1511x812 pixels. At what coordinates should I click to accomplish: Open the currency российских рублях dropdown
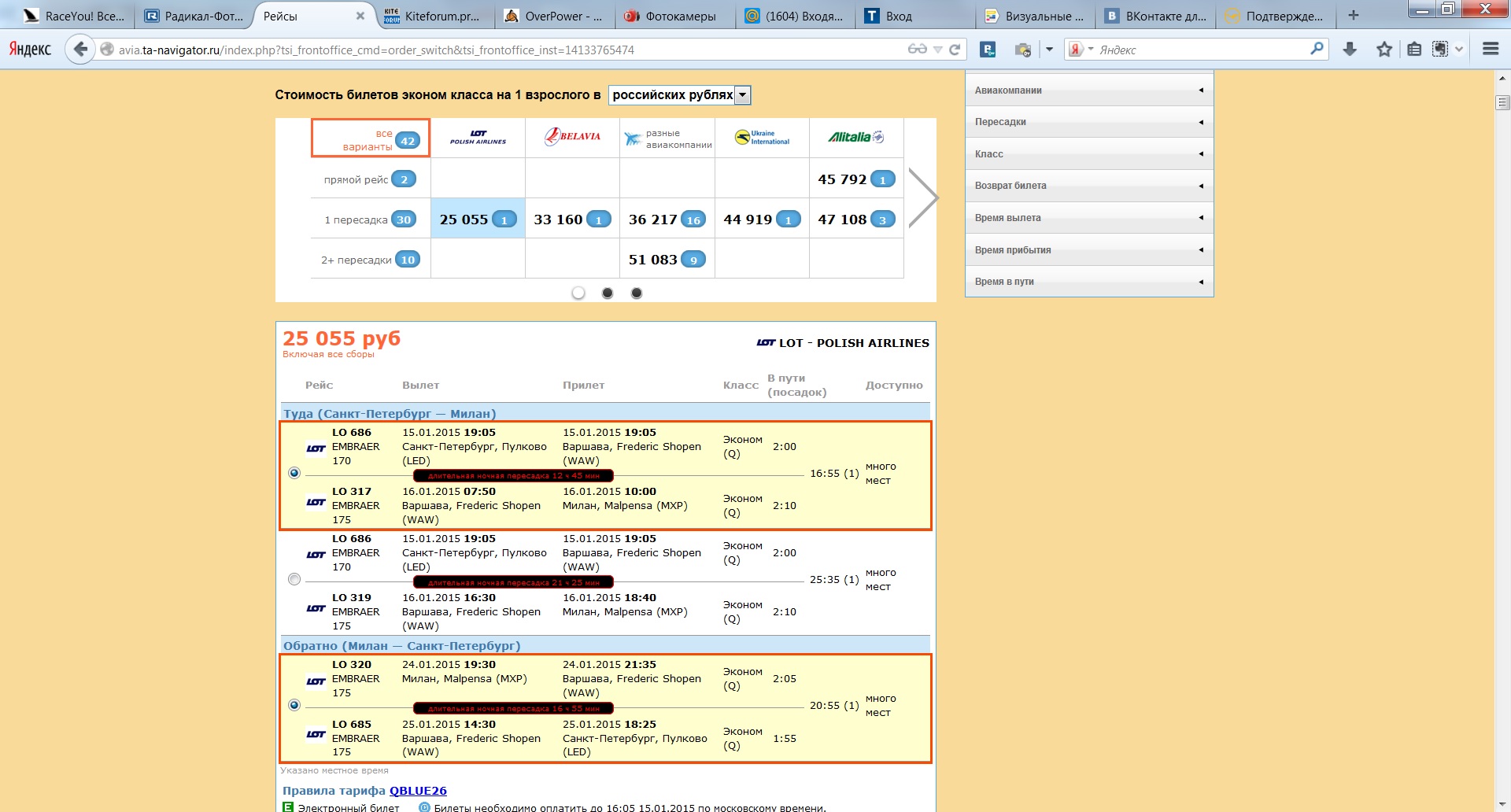680,95
